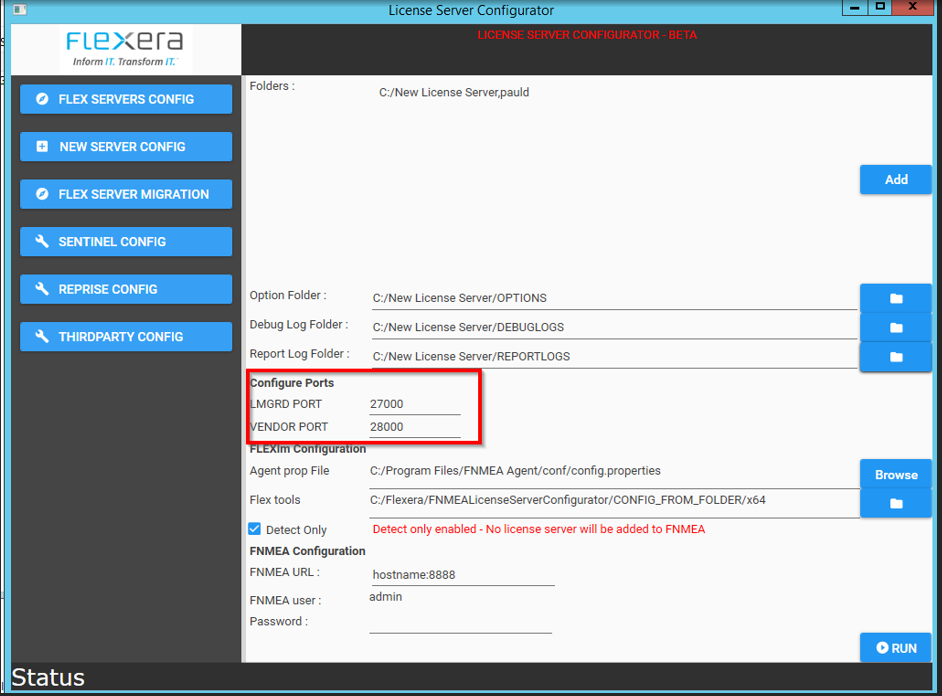Image resolution: width=942 pixels, height=696 pixels.
Task: Click the Debug Log Folder path field
Action: click(614, 327)
